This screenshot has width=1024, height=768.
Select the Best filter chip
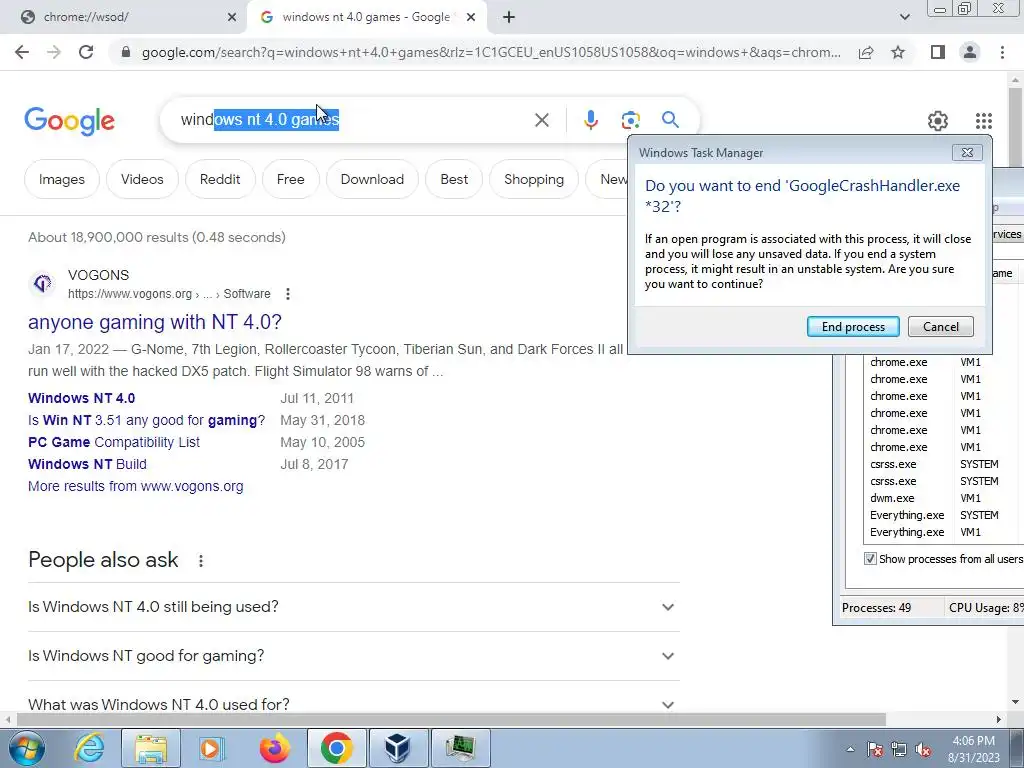click(454, 180)
